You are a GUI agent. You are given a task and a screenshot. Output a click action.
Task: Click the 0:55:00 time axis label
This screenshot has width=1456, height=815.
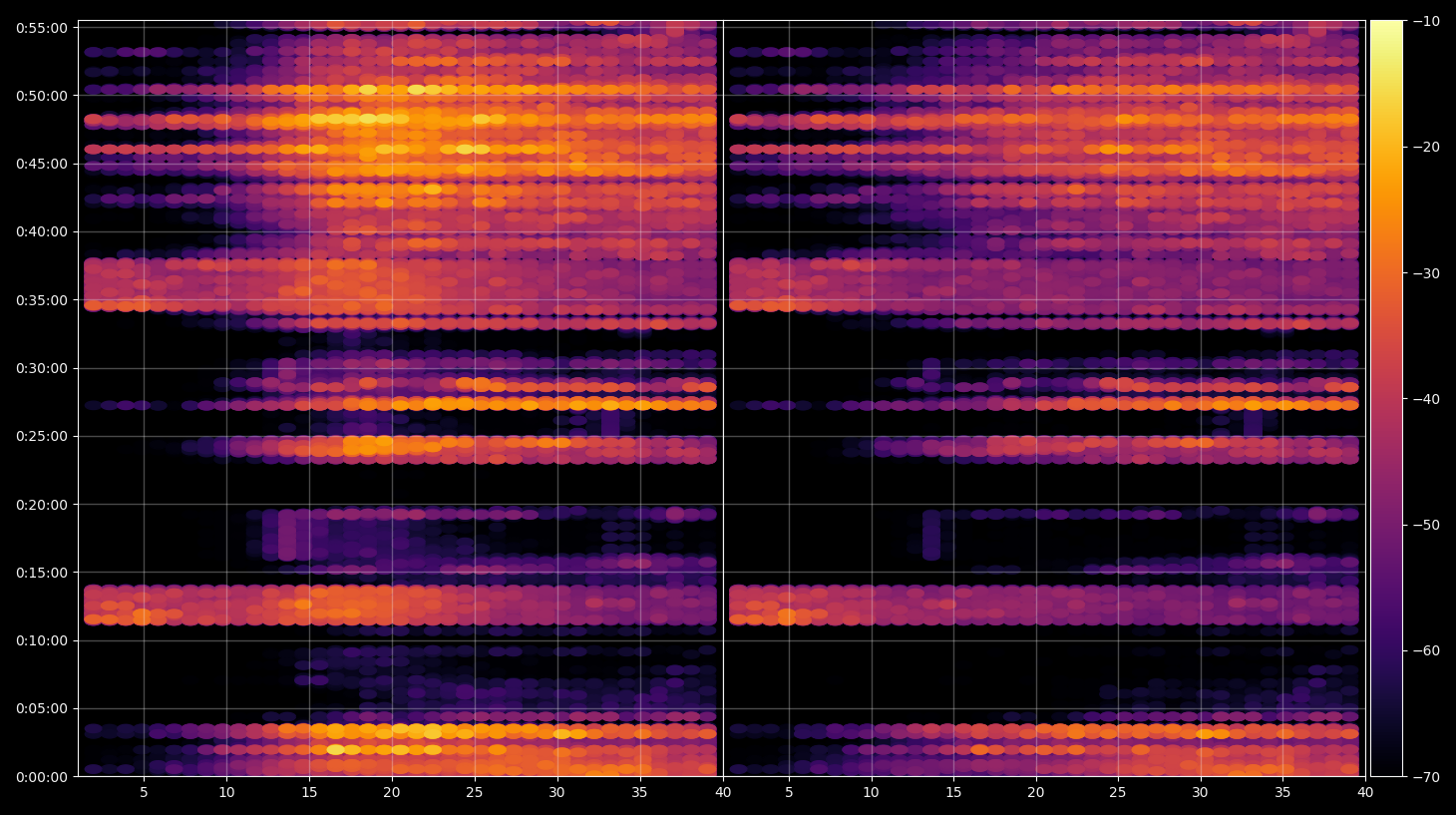[42, 28]
